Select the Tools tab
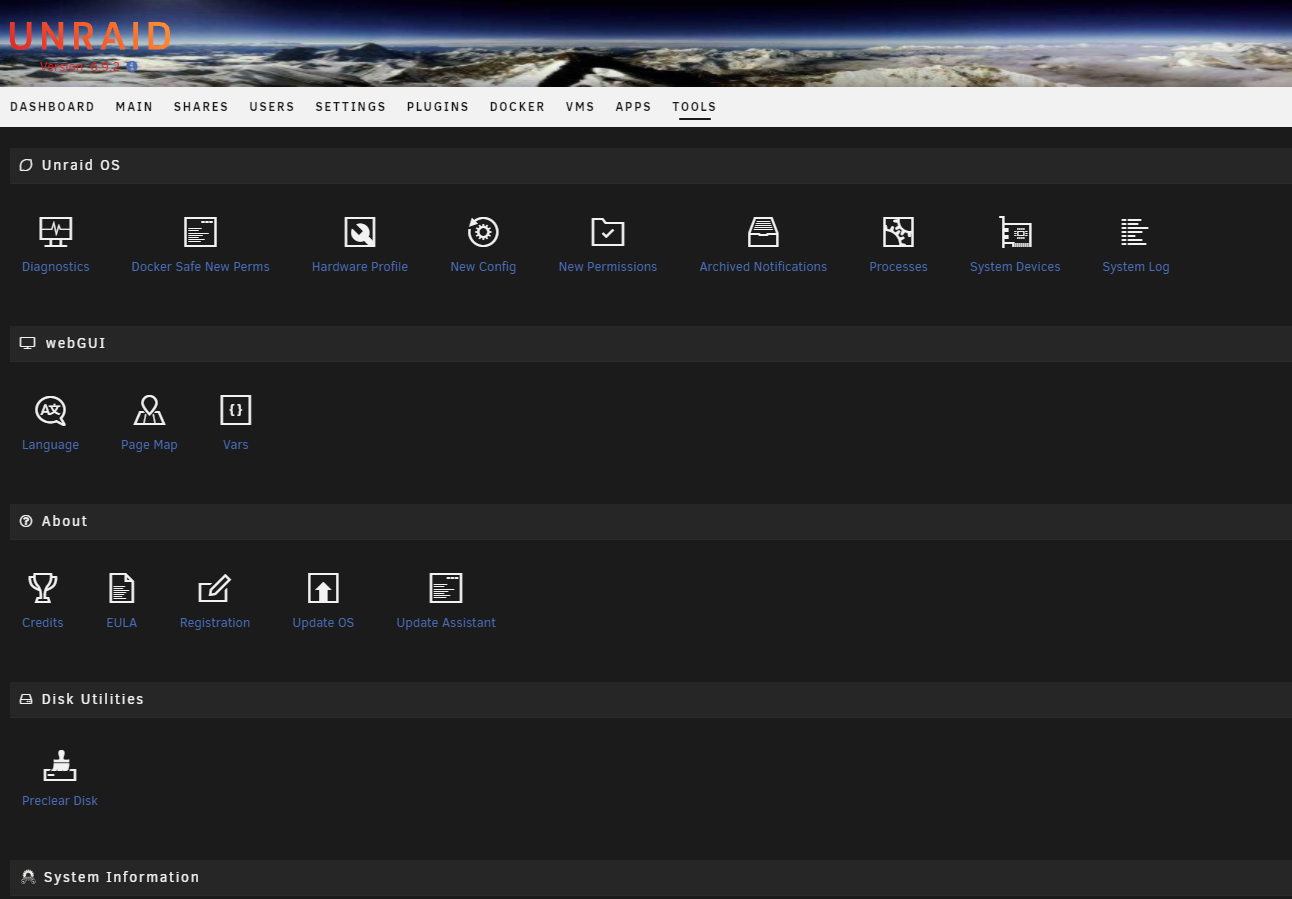1292x899 pixels. tap(694, 107)
